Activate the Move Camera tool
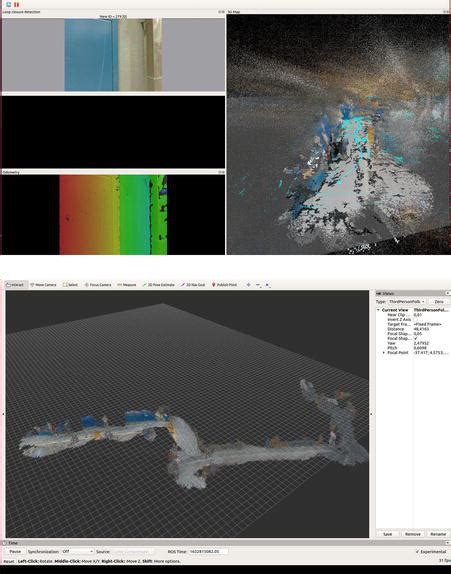This screenshot has width=451, height=574. pyautogui.click(x=44, y=285)
